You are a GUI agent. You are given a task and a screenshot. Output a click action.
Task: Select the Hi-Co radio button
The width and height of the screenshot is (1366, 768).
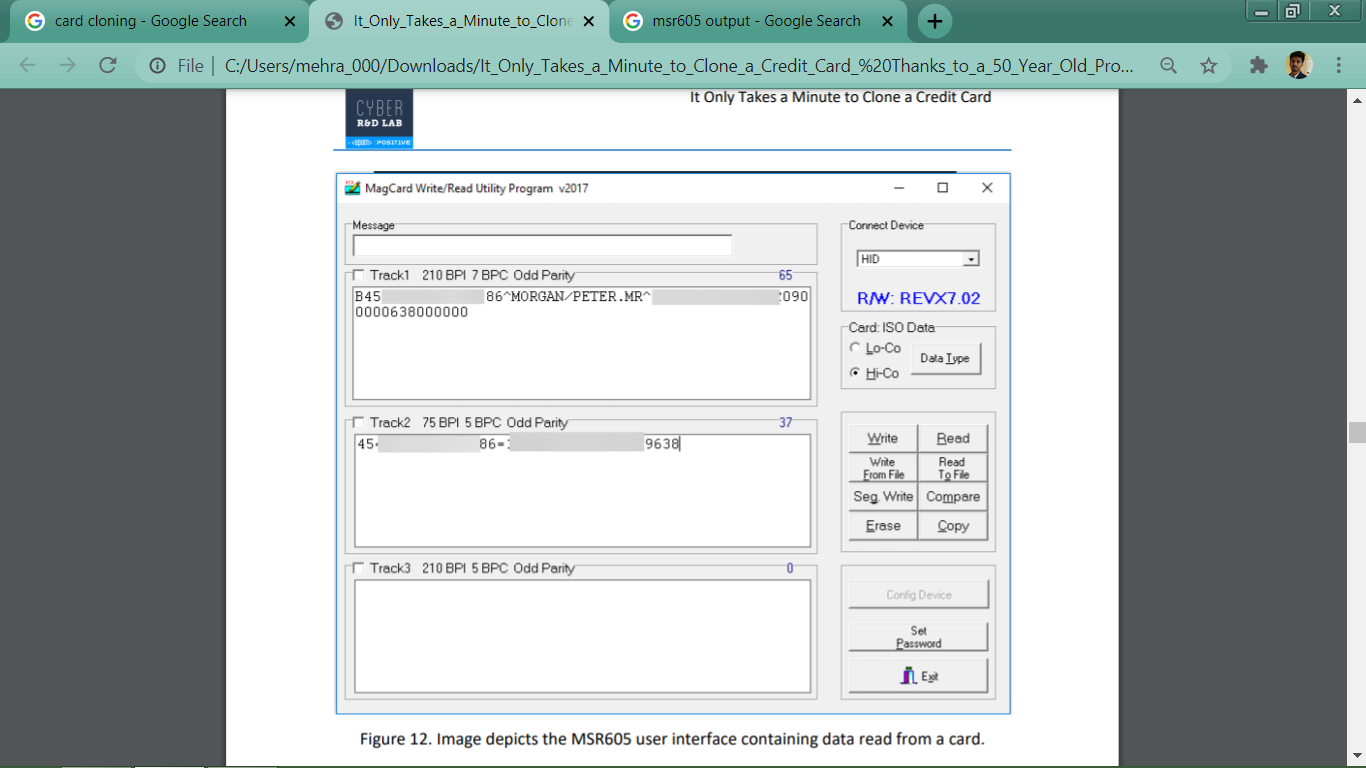click(x=854, y=373)
